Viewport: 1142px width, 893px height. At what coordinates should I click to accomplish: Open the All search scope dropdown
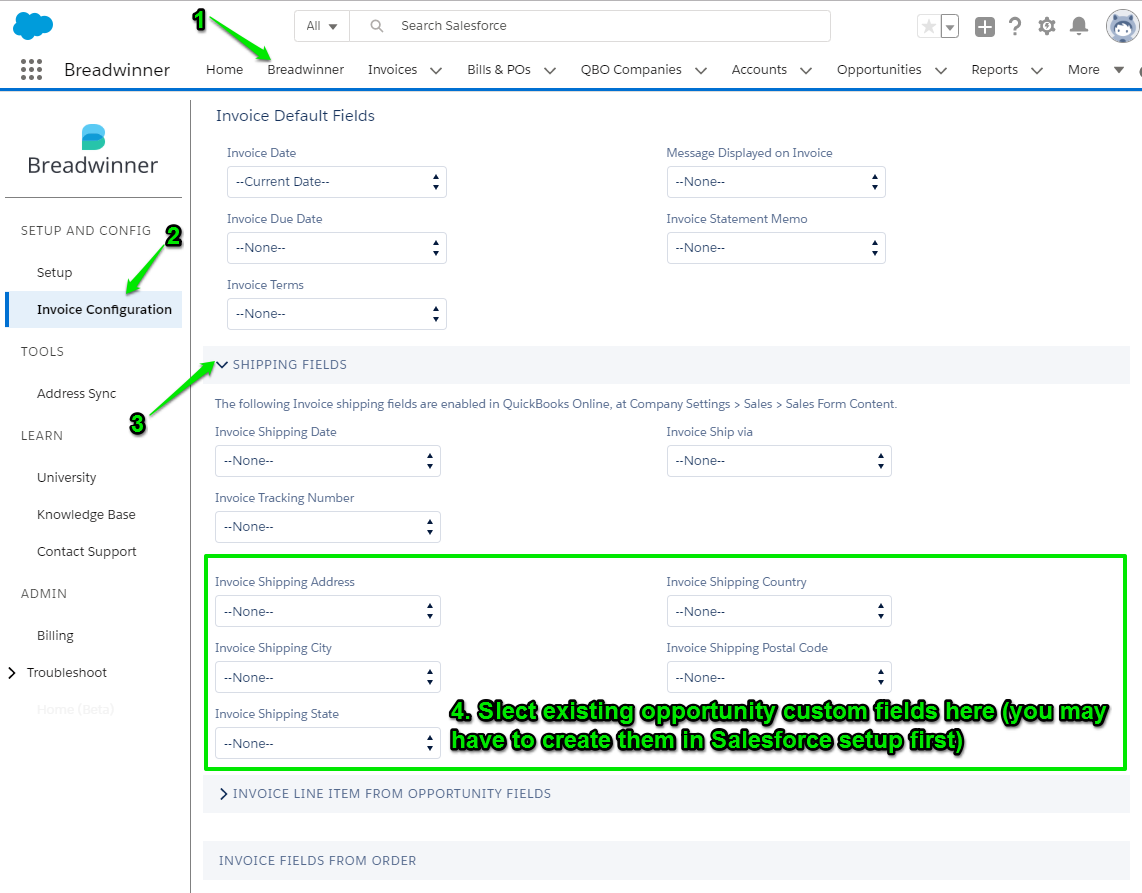click(x=322, y=26)
